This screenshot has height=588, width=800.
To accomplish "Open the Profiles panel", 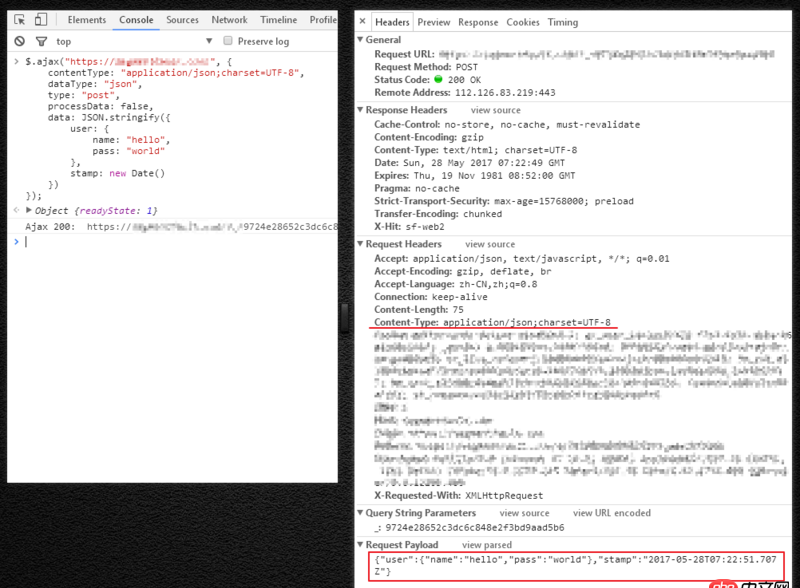I will pyautogui.click(x=322, y=19).
